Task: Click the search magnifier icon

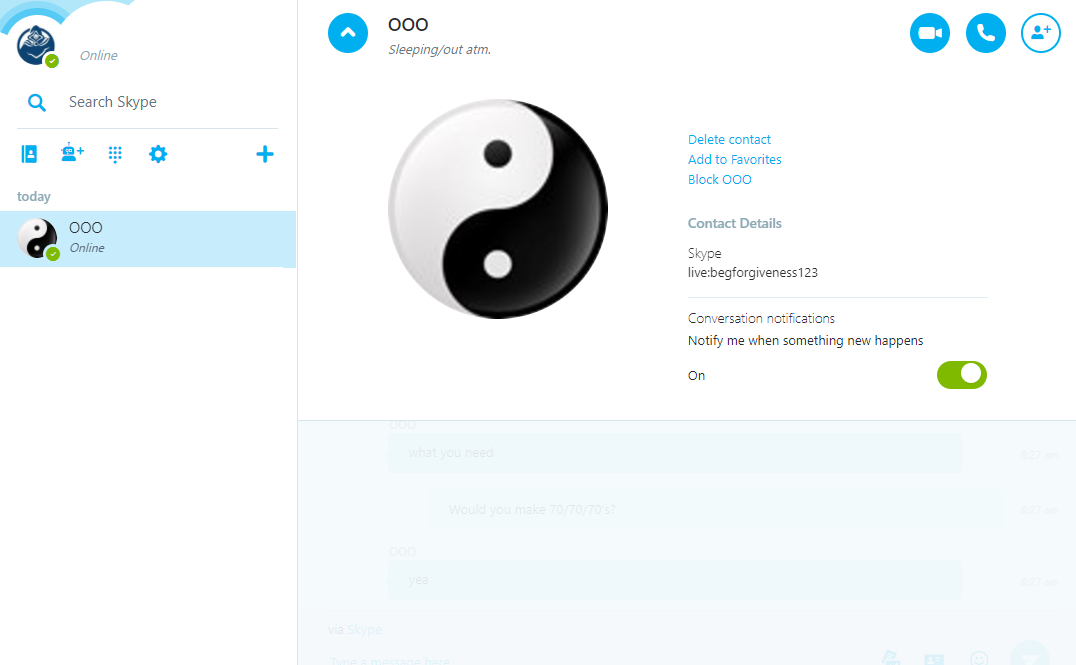Action: [x=37, y=103]
